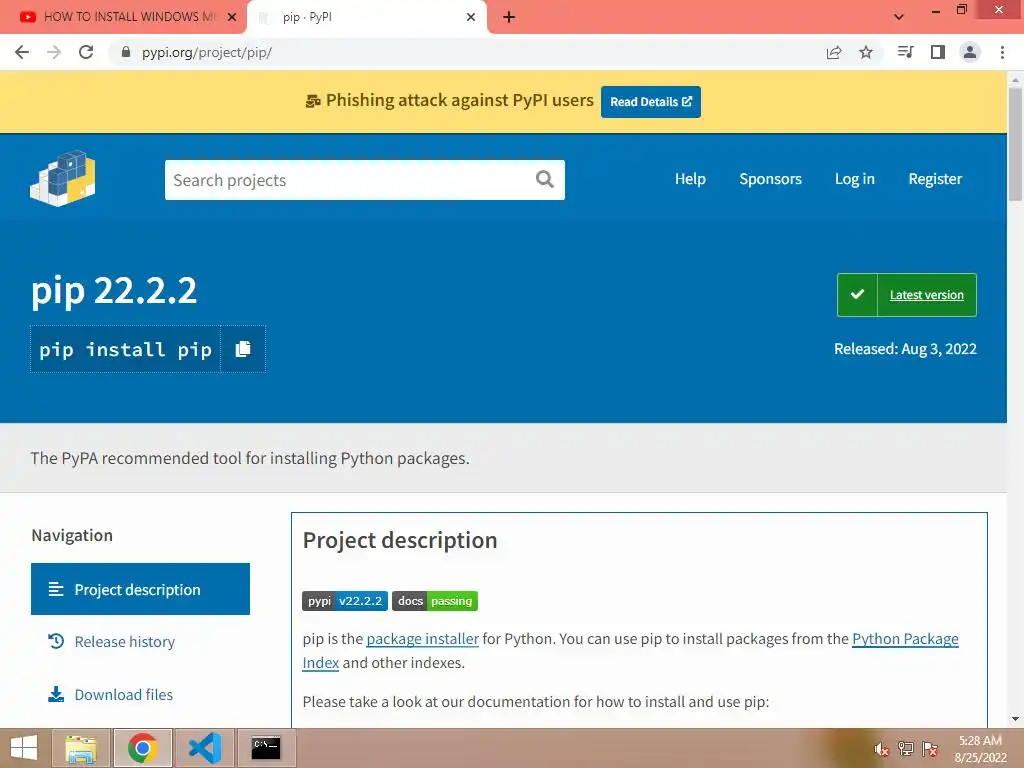Click the search magnifier icon
The width and height of the screenshot is (1024, 768).
click(x=545, y=179)
